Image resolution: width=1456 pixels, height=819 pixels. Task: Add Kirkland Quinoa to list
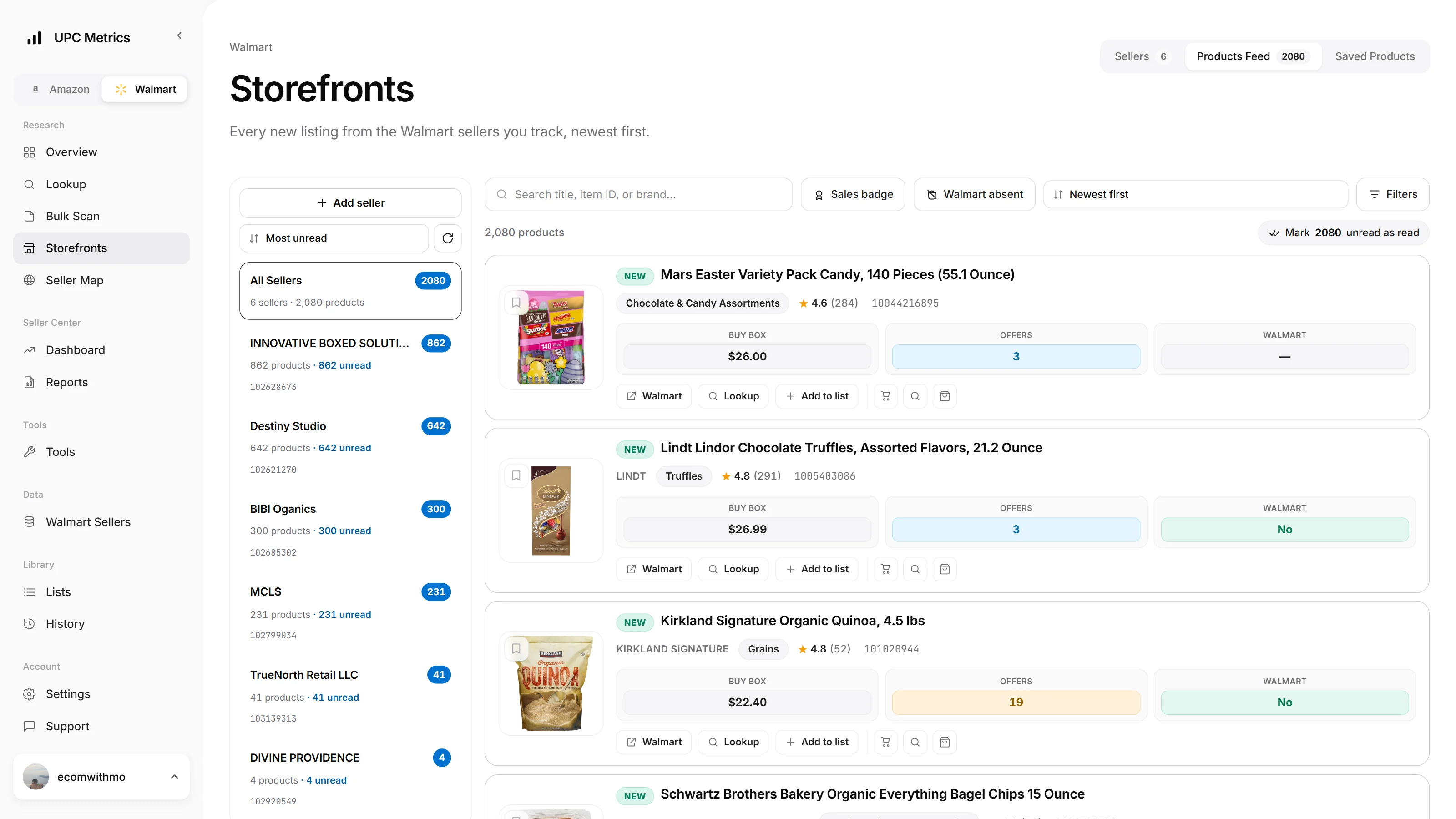[x=817, y=742]
